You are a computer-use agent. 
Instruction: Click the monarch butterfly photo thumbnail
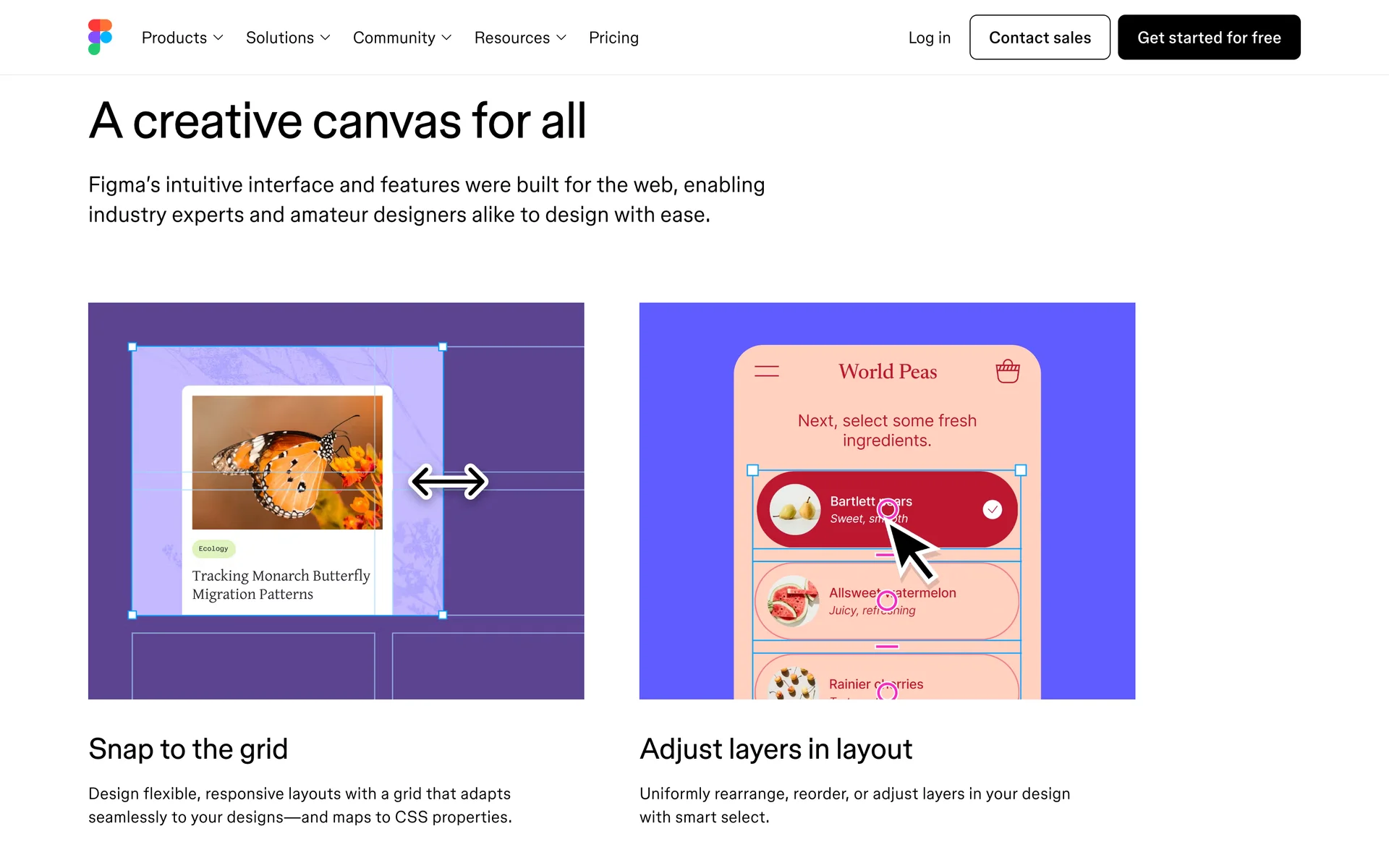click(287, 462)
